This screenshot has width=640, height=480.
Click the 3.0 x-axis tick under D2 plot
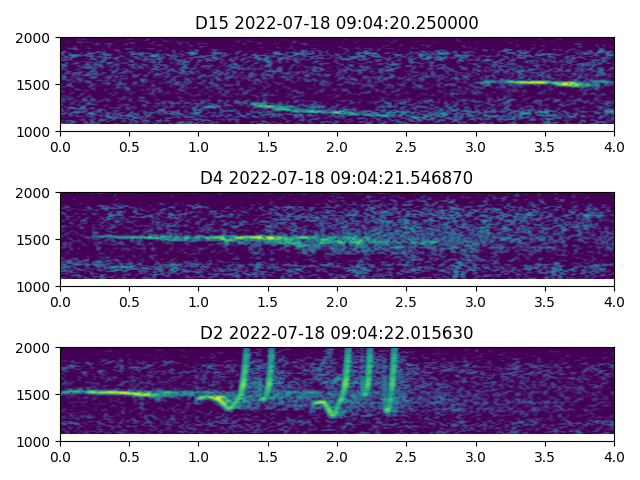476,456
